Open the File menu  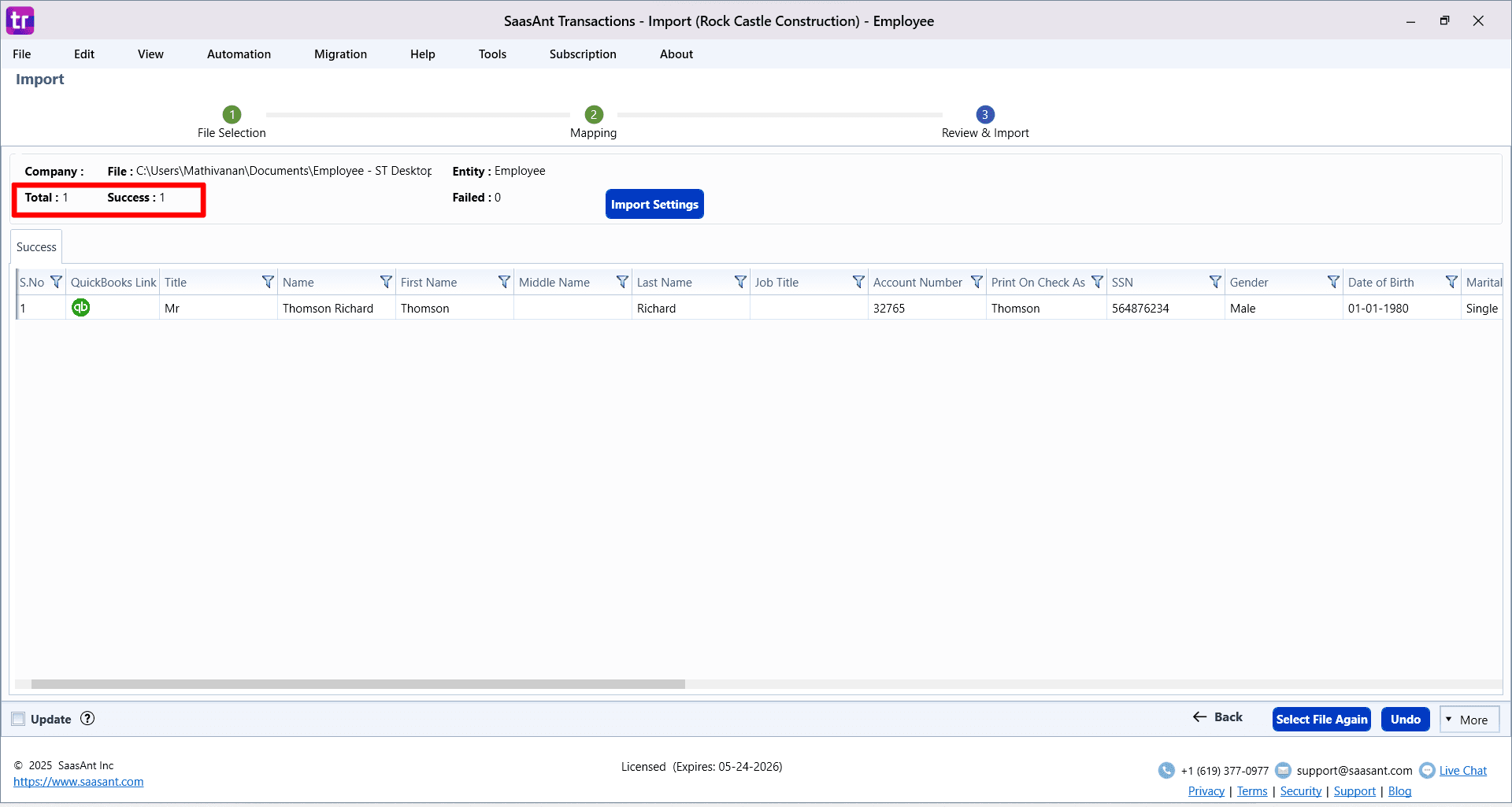pyautogui.click(x=22, y=54)
